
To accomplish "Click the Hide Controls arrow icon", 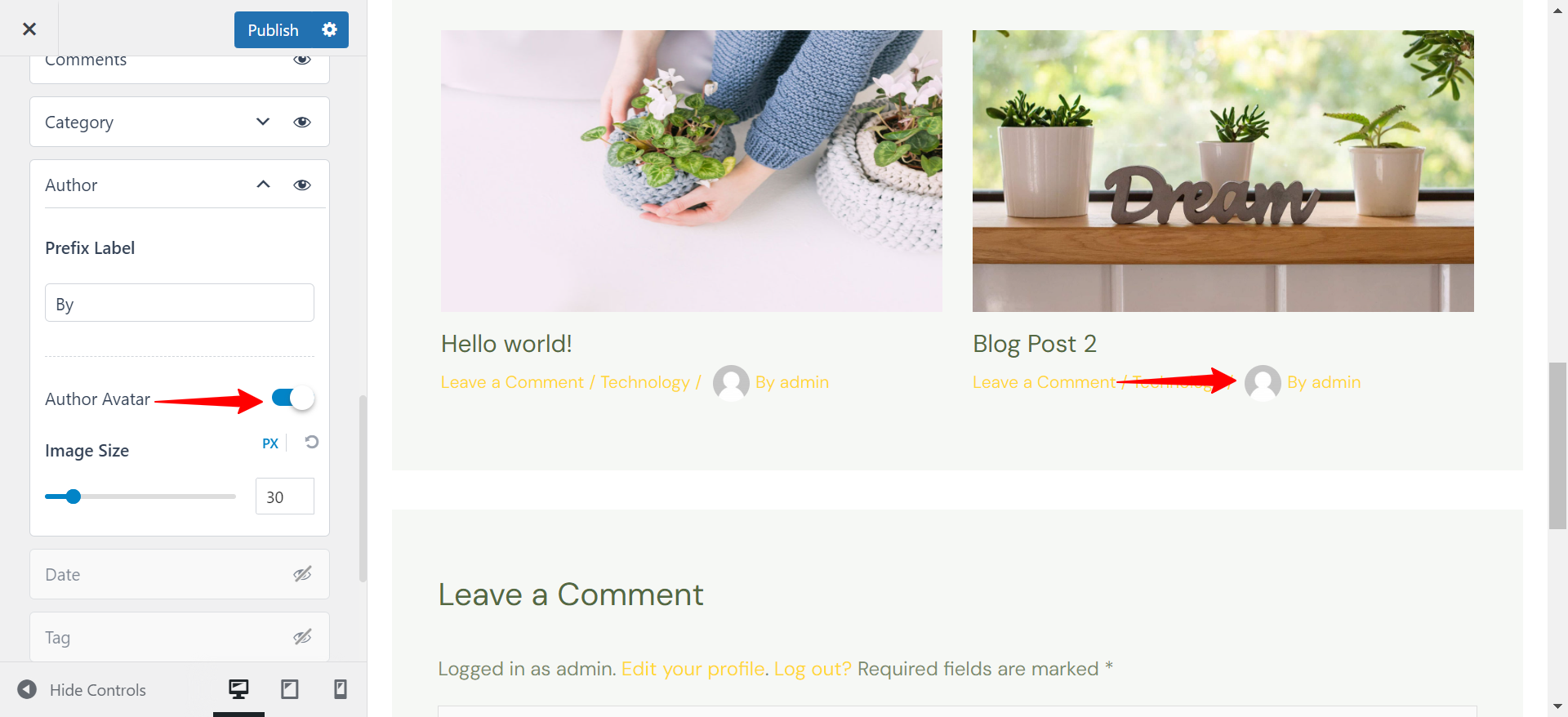I will [x=27, y=689].
